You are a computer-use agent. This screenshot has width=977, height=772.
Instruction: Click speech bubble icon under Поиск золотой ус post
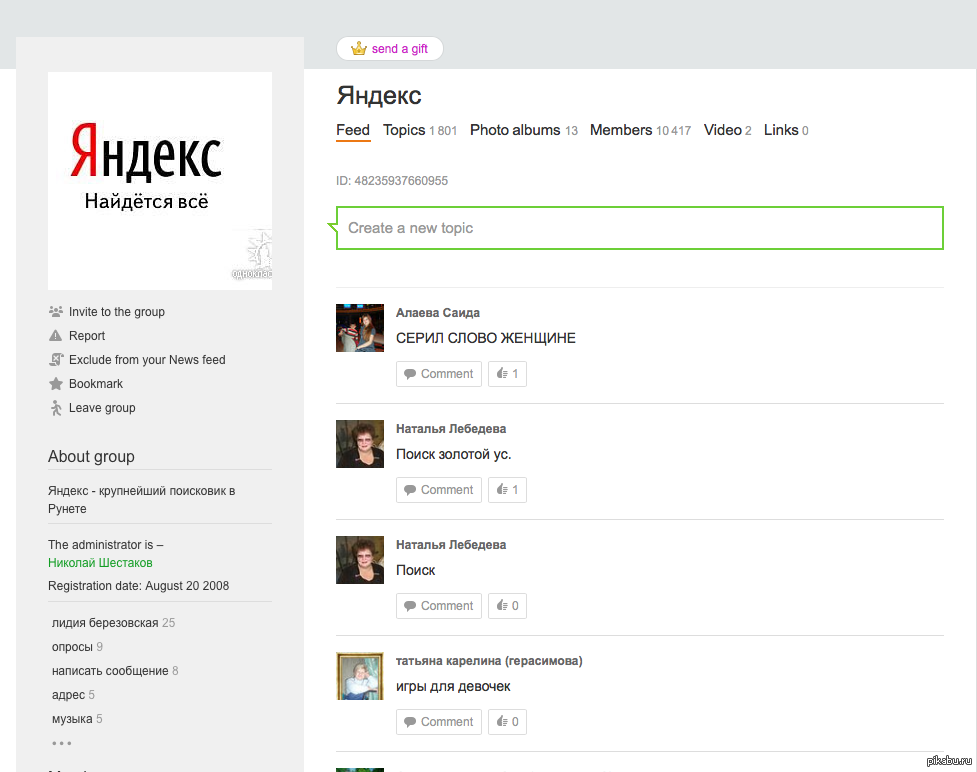[x=410, y=490]
